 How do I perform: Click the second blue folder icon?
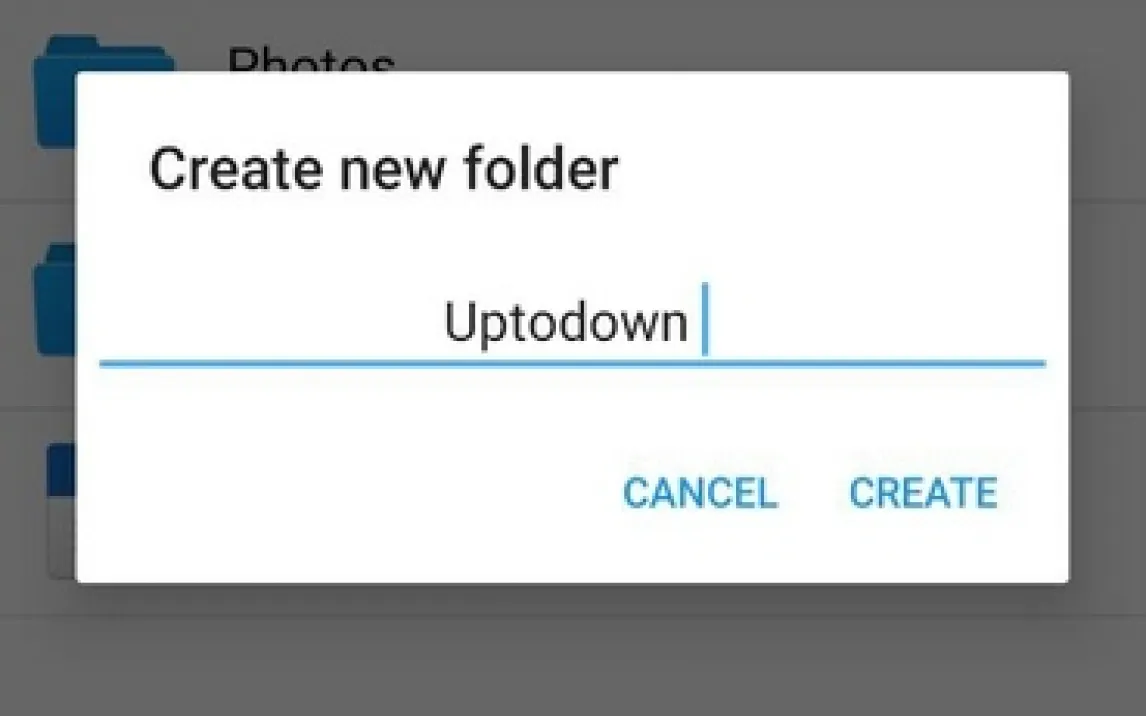[x=55, y=300]
